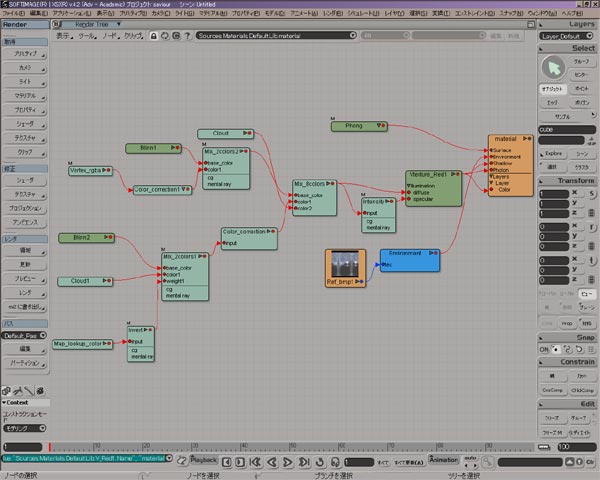
Task: Click the loop playback icon
Action: pyautogui.click(x=320, y=462)
